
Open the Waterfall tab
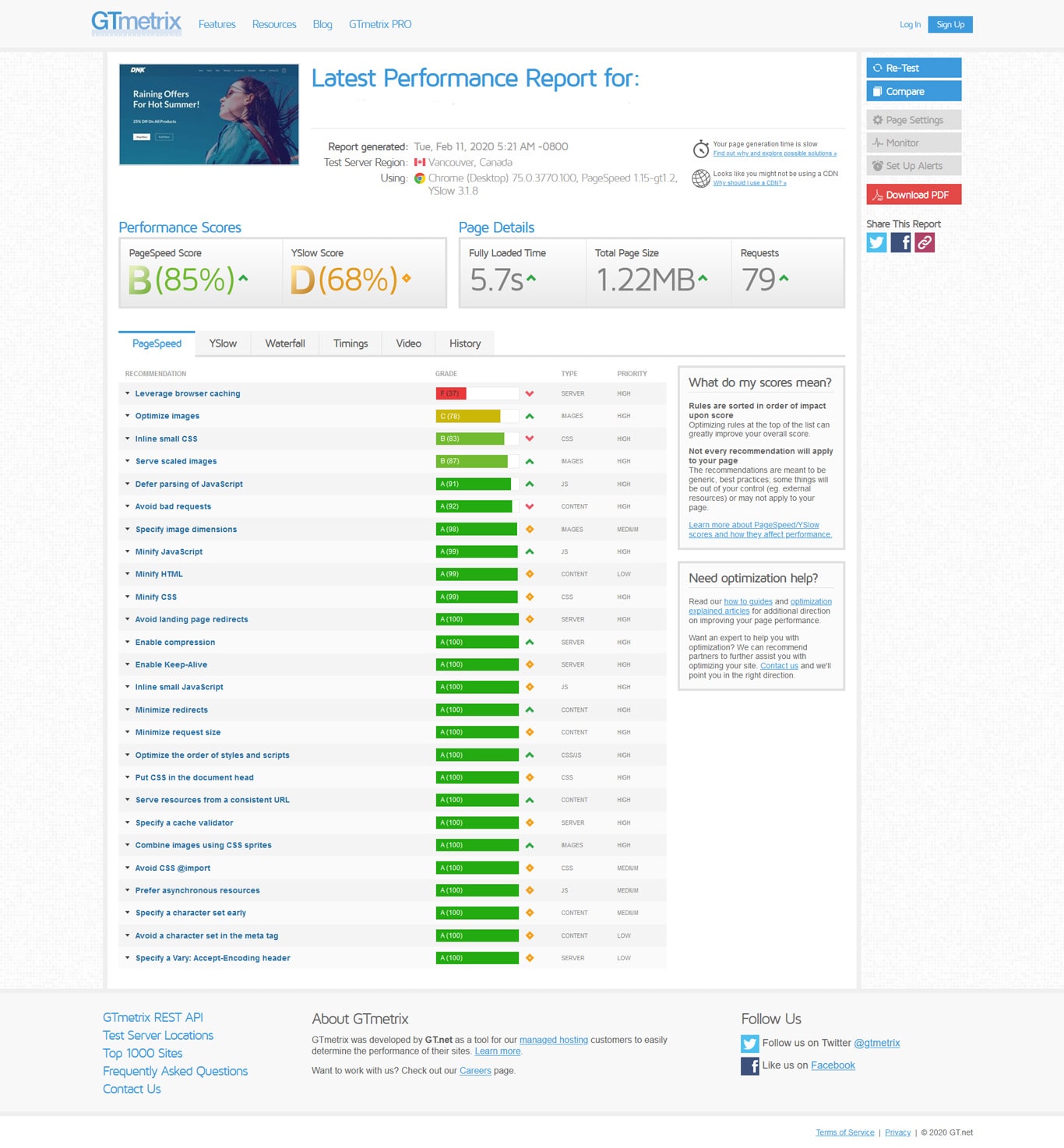[285, 343]
